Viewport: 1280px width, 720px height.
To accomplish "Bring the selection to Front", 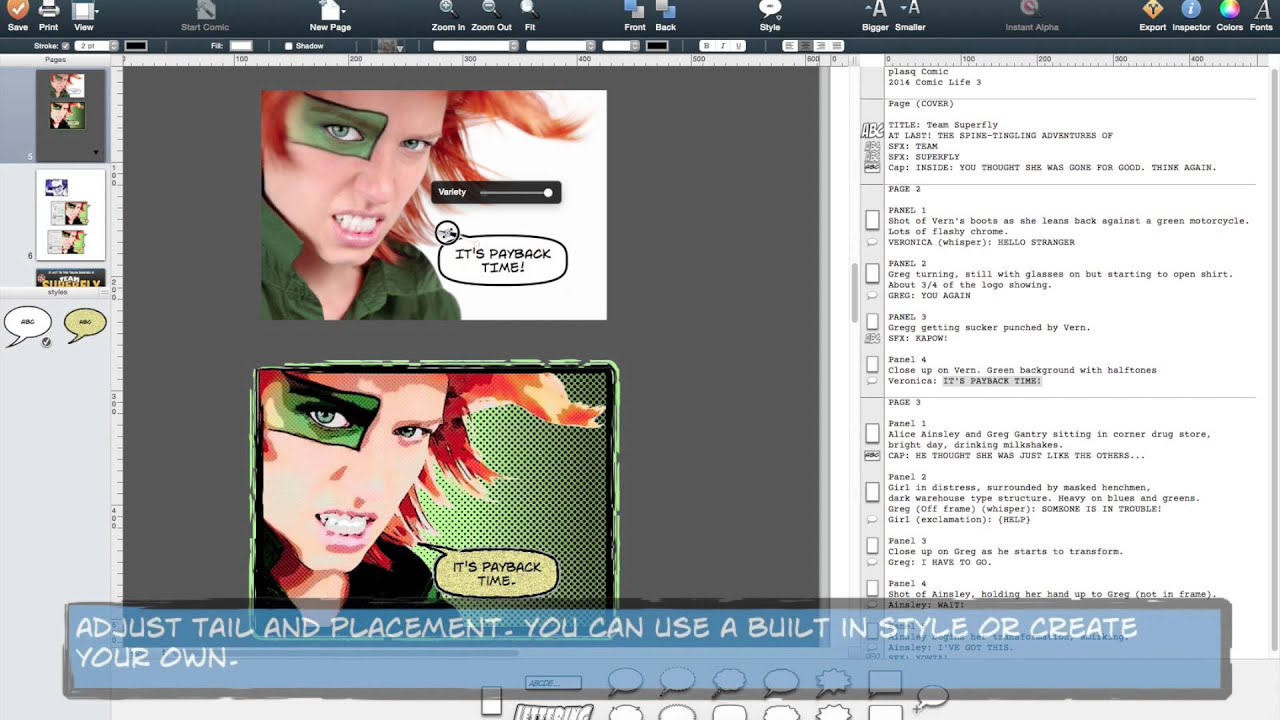I will click(635, 10).
